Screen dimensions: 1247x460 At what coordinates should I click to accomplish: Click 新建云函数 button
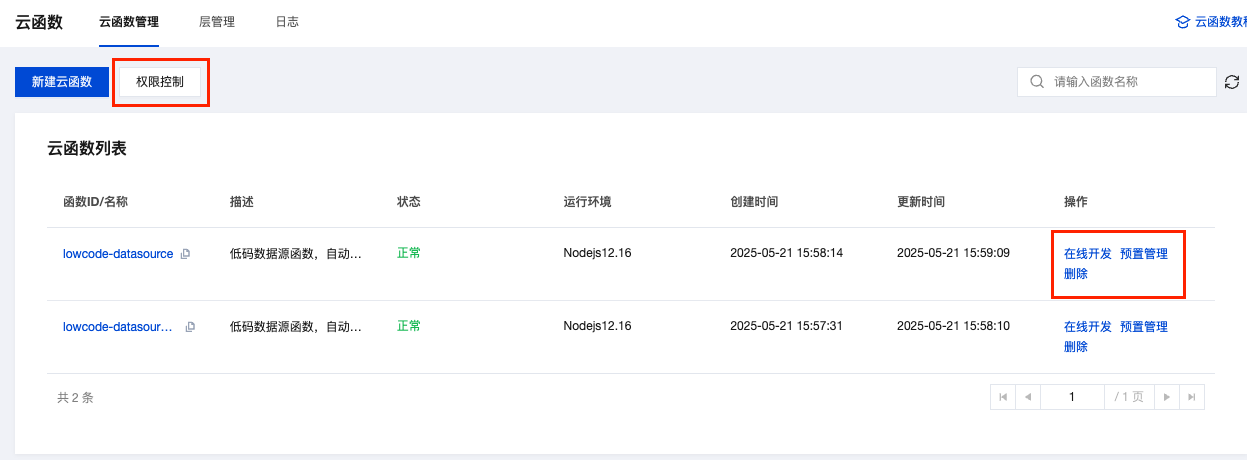pos(62,82)
